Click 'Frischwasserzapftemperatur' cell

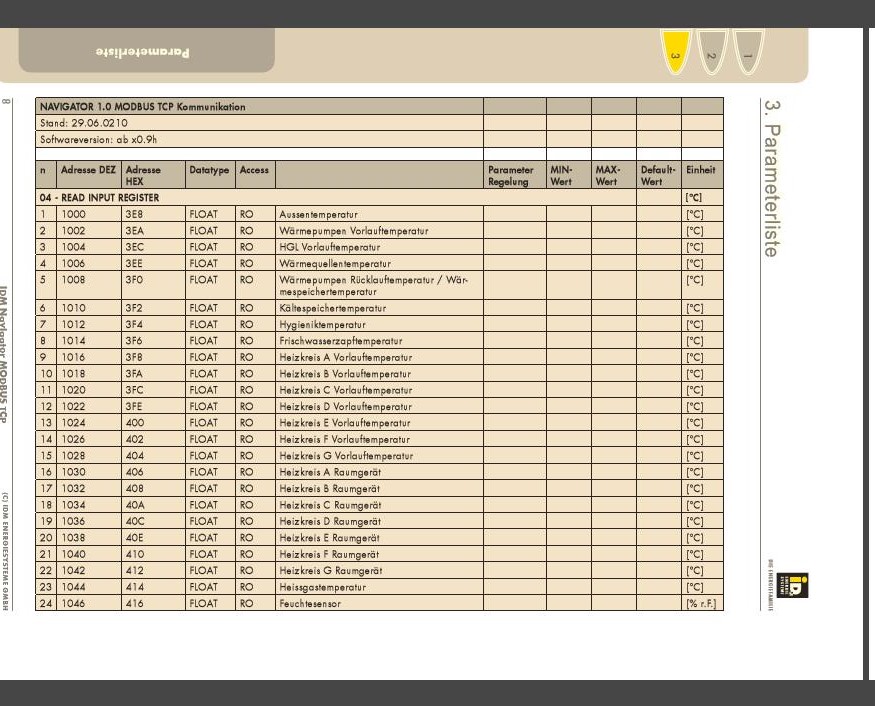[x=379, y=340]
